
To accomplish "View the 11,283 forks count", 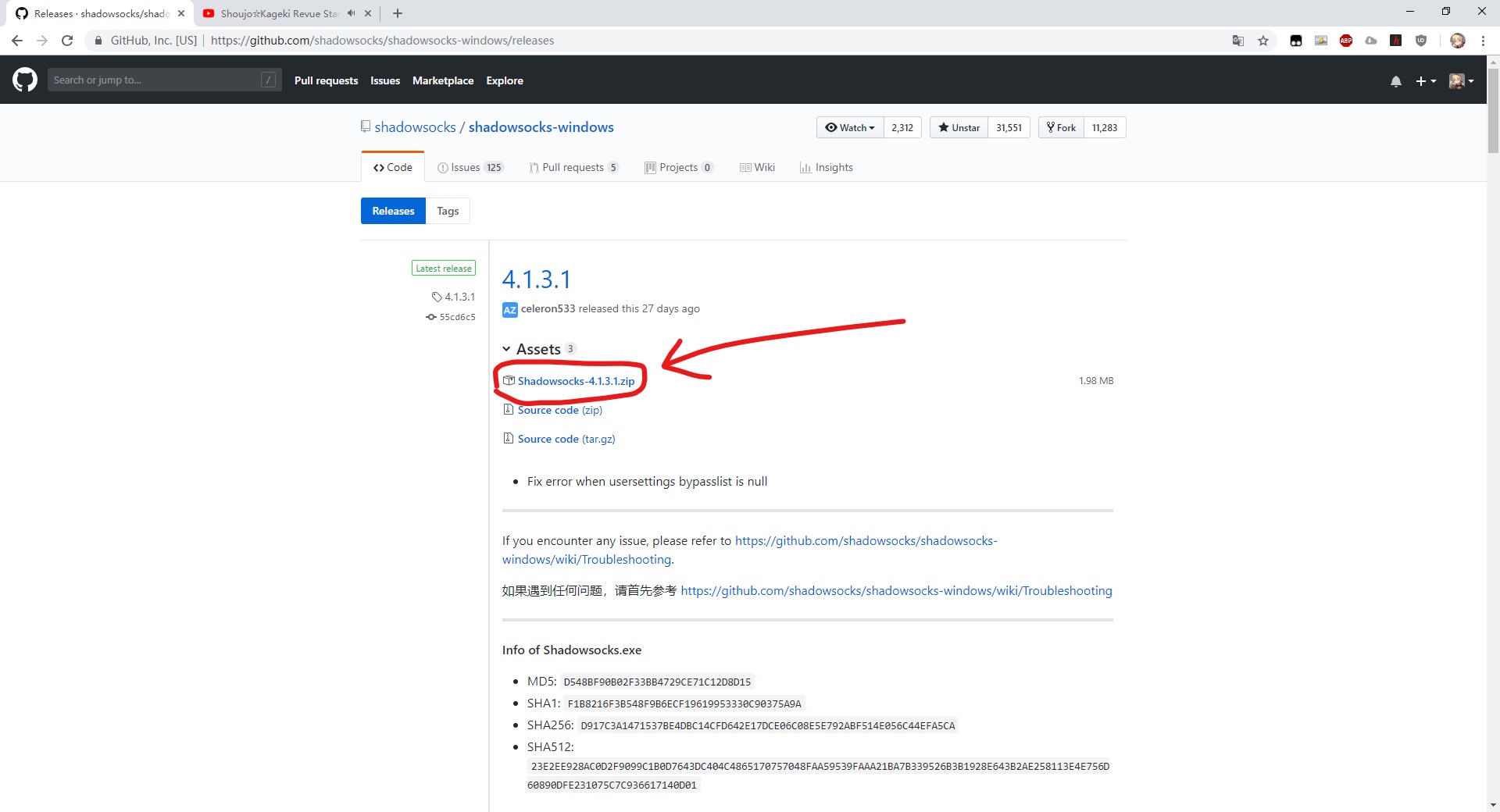I will coord(1105,127).
